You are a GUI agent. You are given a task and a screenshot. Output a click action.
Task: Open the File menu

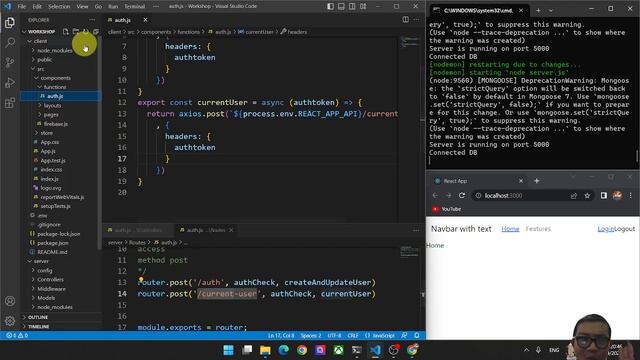tap(22, 6)
